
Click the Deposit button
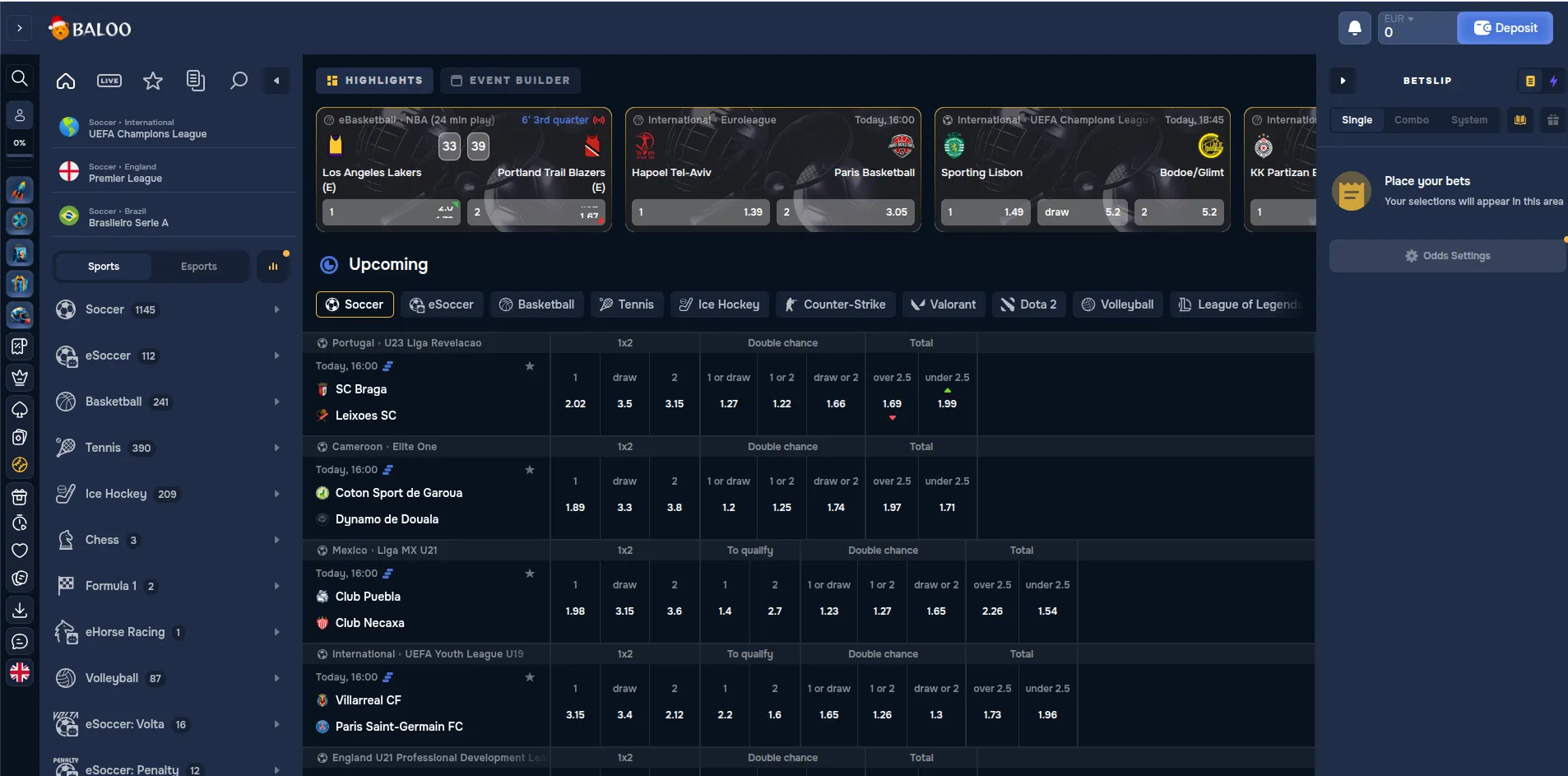point(1505,28)
